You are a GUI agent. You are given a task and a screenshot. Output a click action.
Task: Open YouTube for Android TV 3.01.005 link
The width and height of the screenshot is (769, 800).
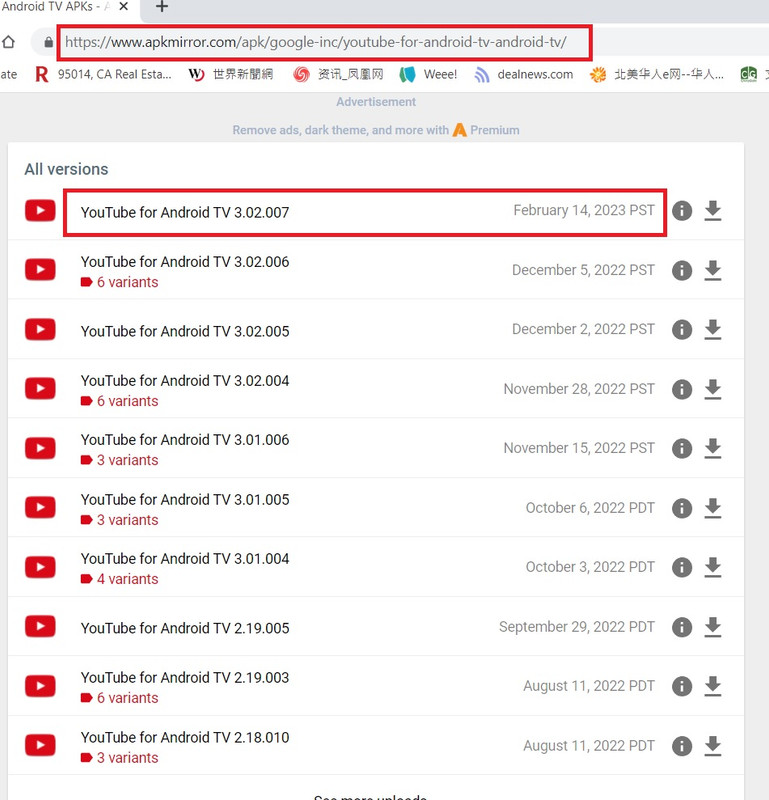coord(185,499)
